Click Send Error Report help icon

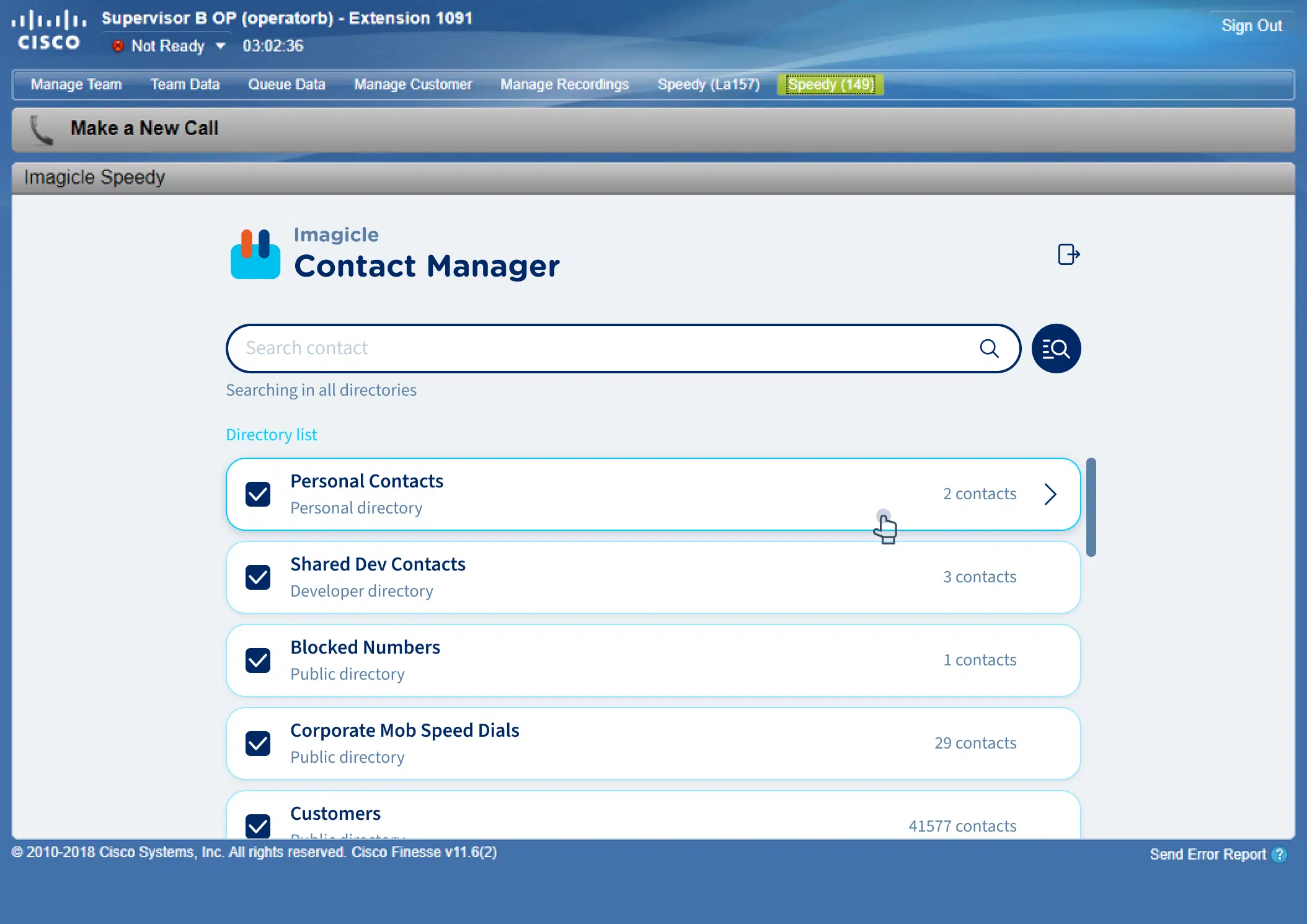click(1278, 855)
